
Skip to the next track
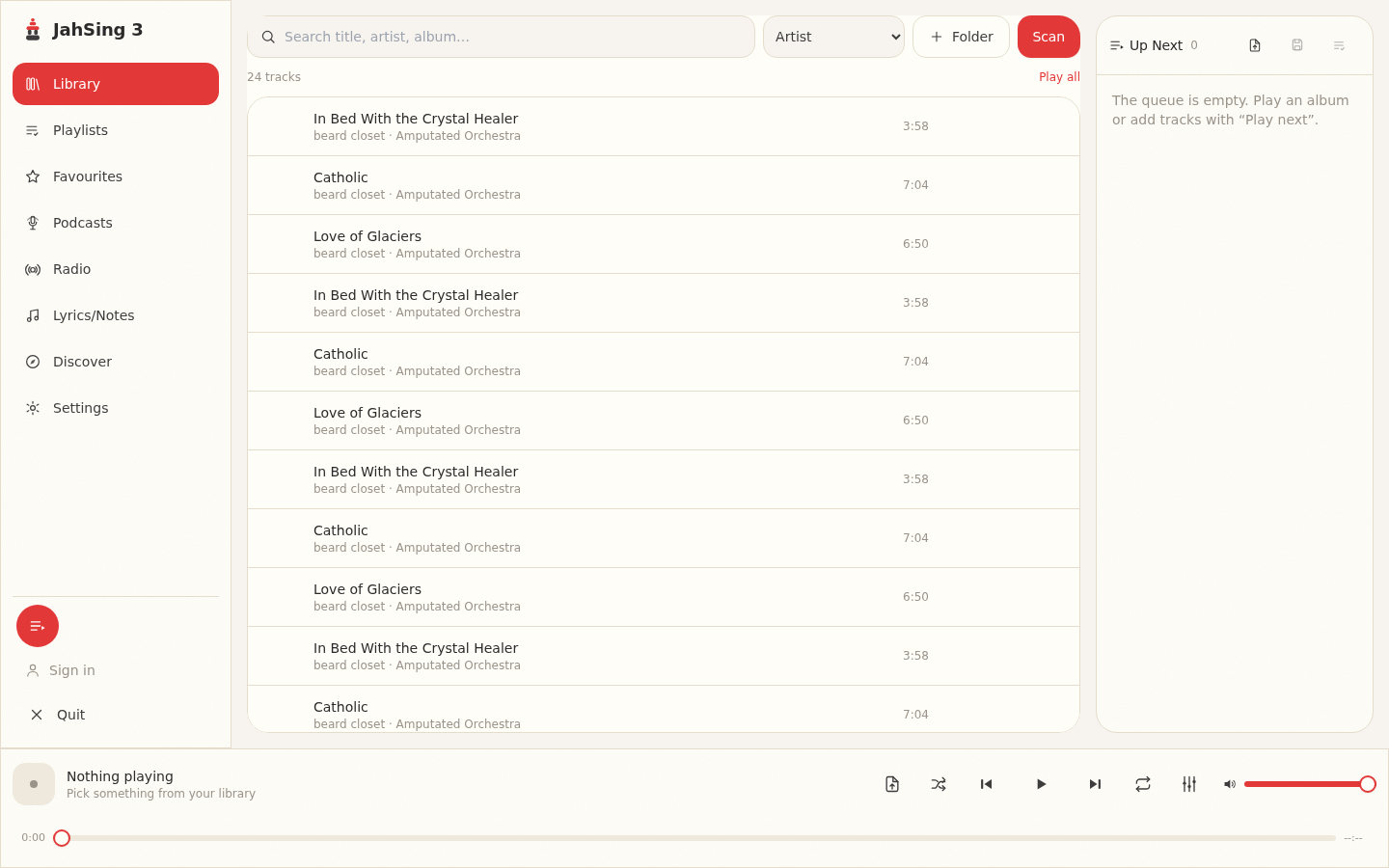point(1095,784)
